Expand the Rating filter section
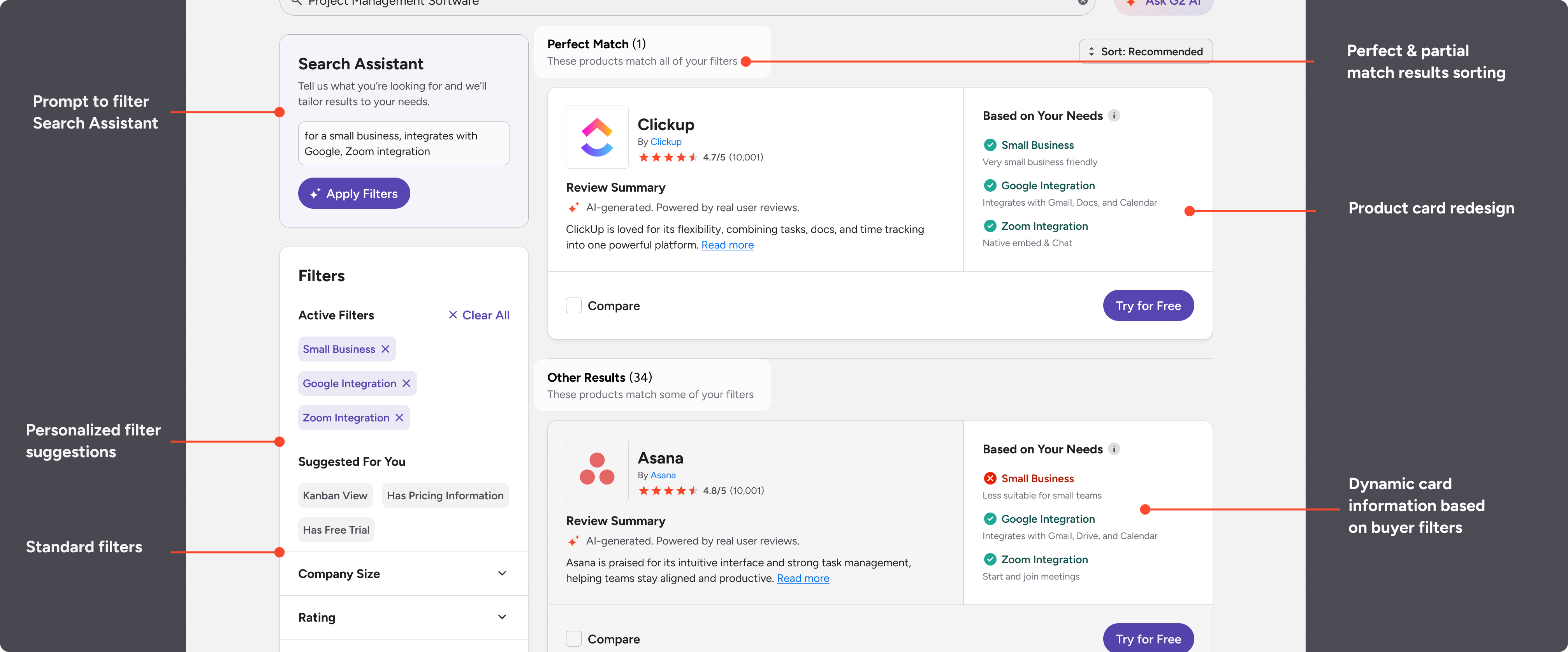The height and width of the screenshot is (652, 1568). (x=501, y=617)
